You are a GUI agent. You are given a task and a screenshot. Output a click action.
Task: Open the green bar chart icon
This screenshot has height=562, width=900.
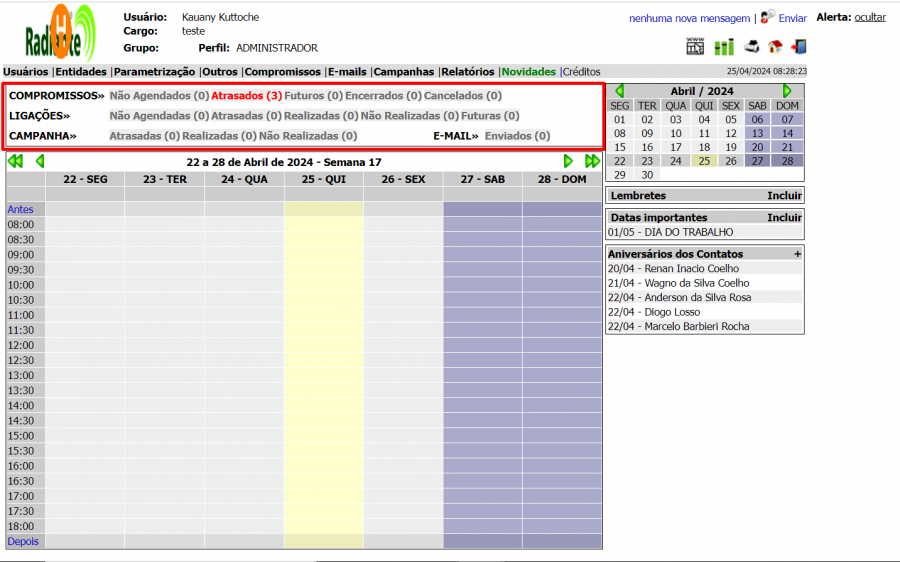pyautogui.click(x=724, y=47)
